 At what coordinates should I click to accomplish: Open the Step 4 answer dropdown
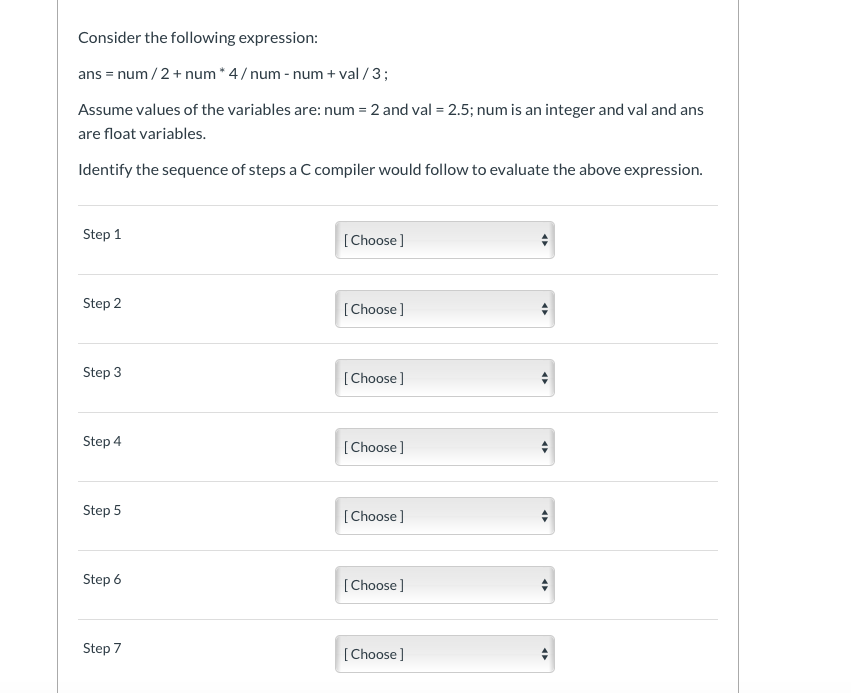pos(444,447)
